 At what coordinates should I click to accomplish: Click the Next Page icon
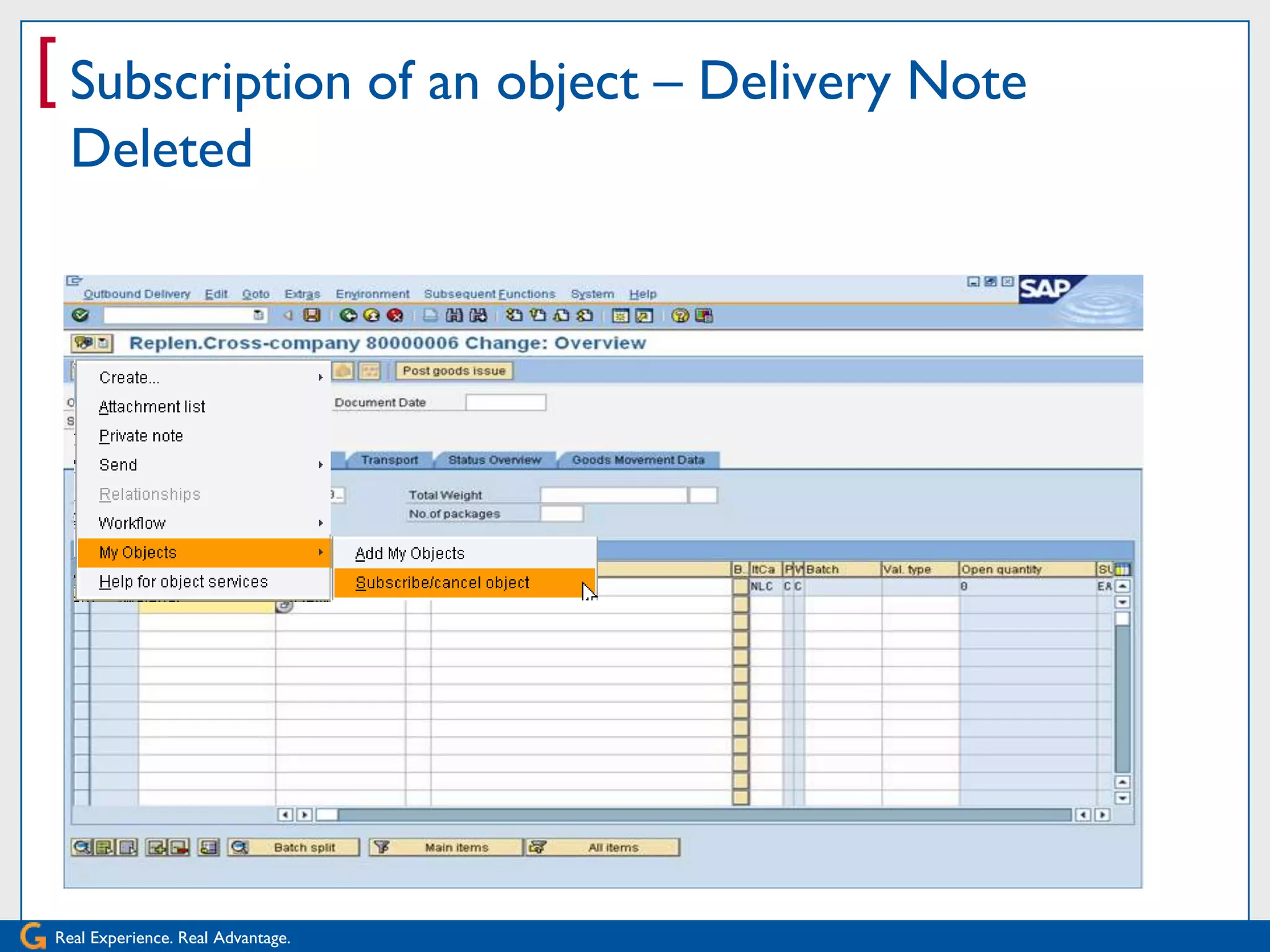tap(561, 315)
